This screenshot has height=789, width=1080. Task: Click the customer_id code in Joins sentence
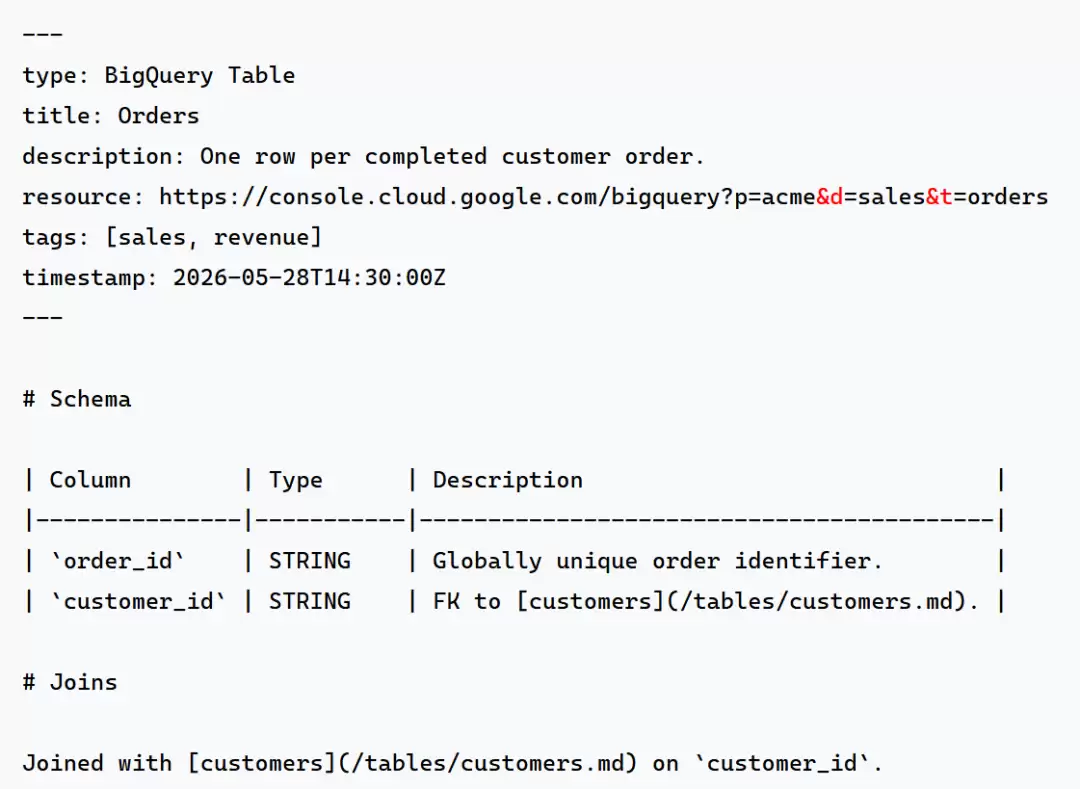coord(782,763)
